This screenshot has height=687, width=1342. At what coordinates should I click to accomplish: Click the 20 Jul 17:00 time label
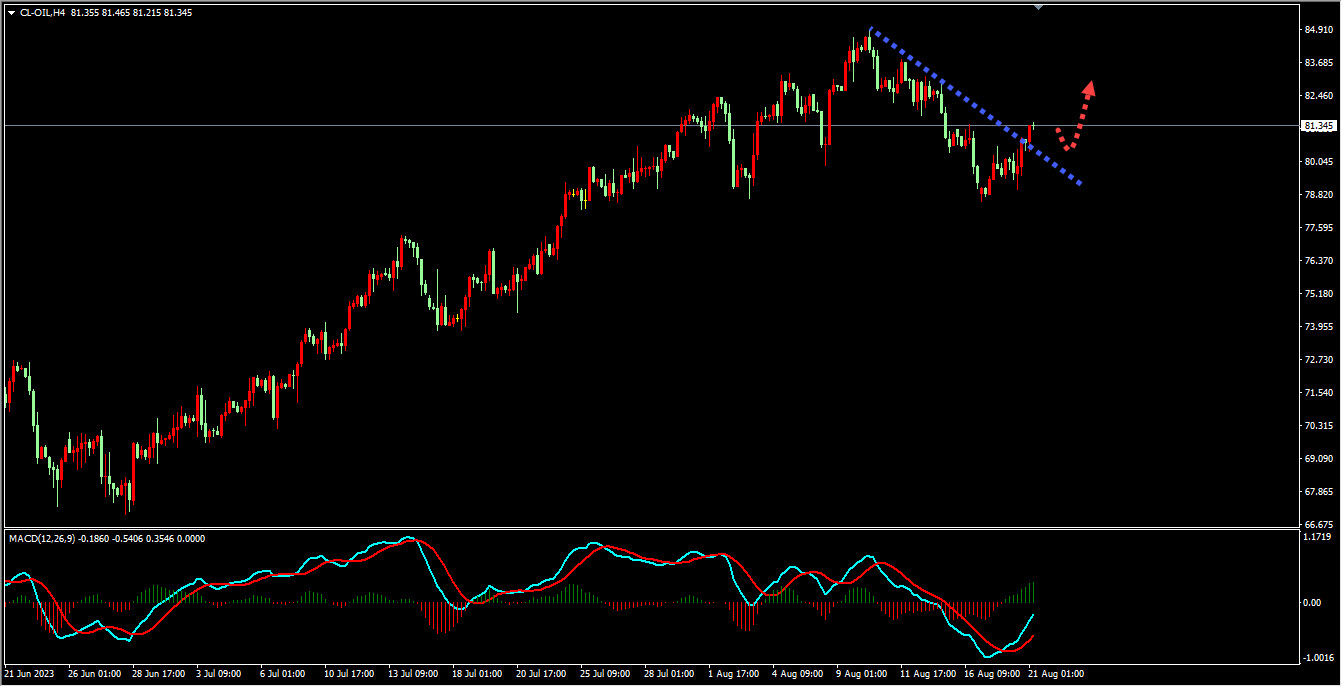tap(539, 674)
